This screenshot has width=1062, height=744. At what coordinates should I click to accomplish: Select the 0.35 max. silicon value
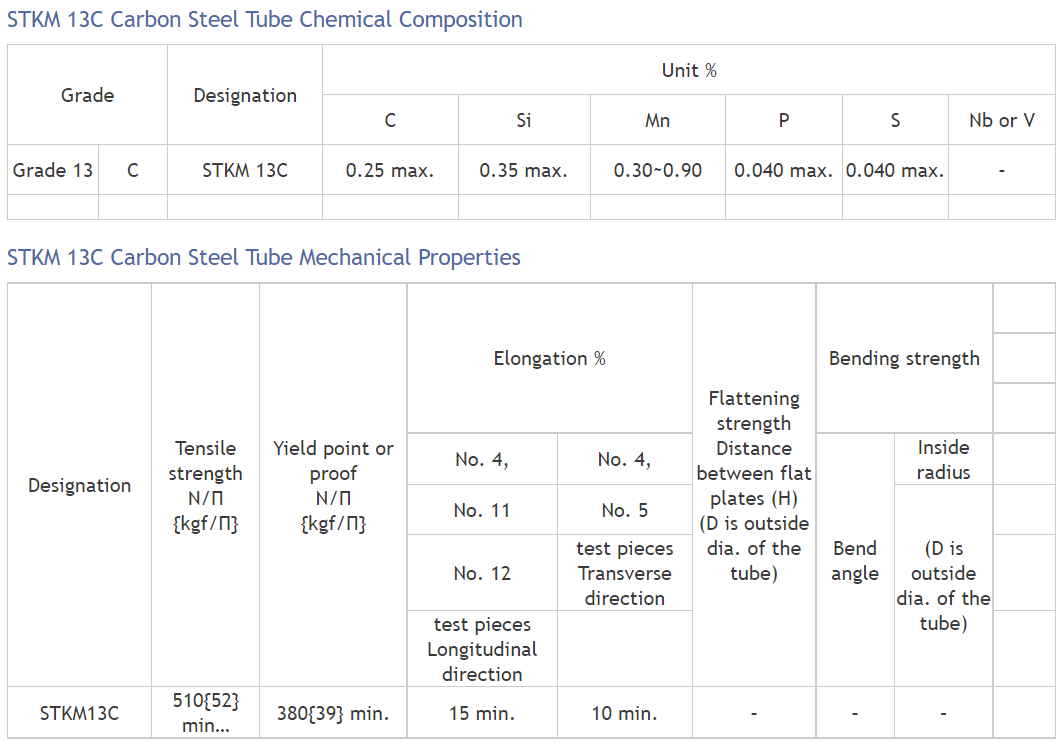pyautogui.click(x=524, y=170)
